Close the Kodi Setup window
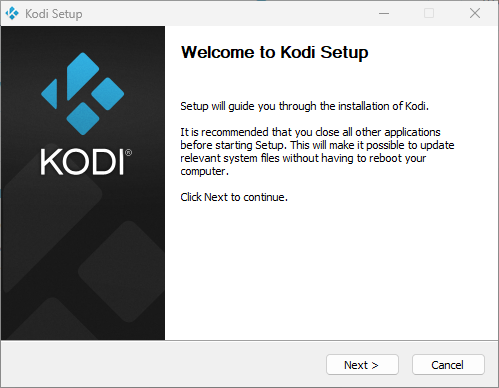 475,14
